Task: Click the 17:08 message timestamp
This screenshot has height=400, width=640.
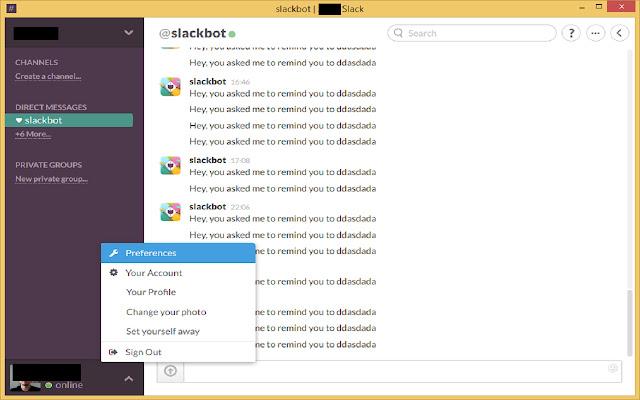Action: pyautogui.click(x=240, y=161)
